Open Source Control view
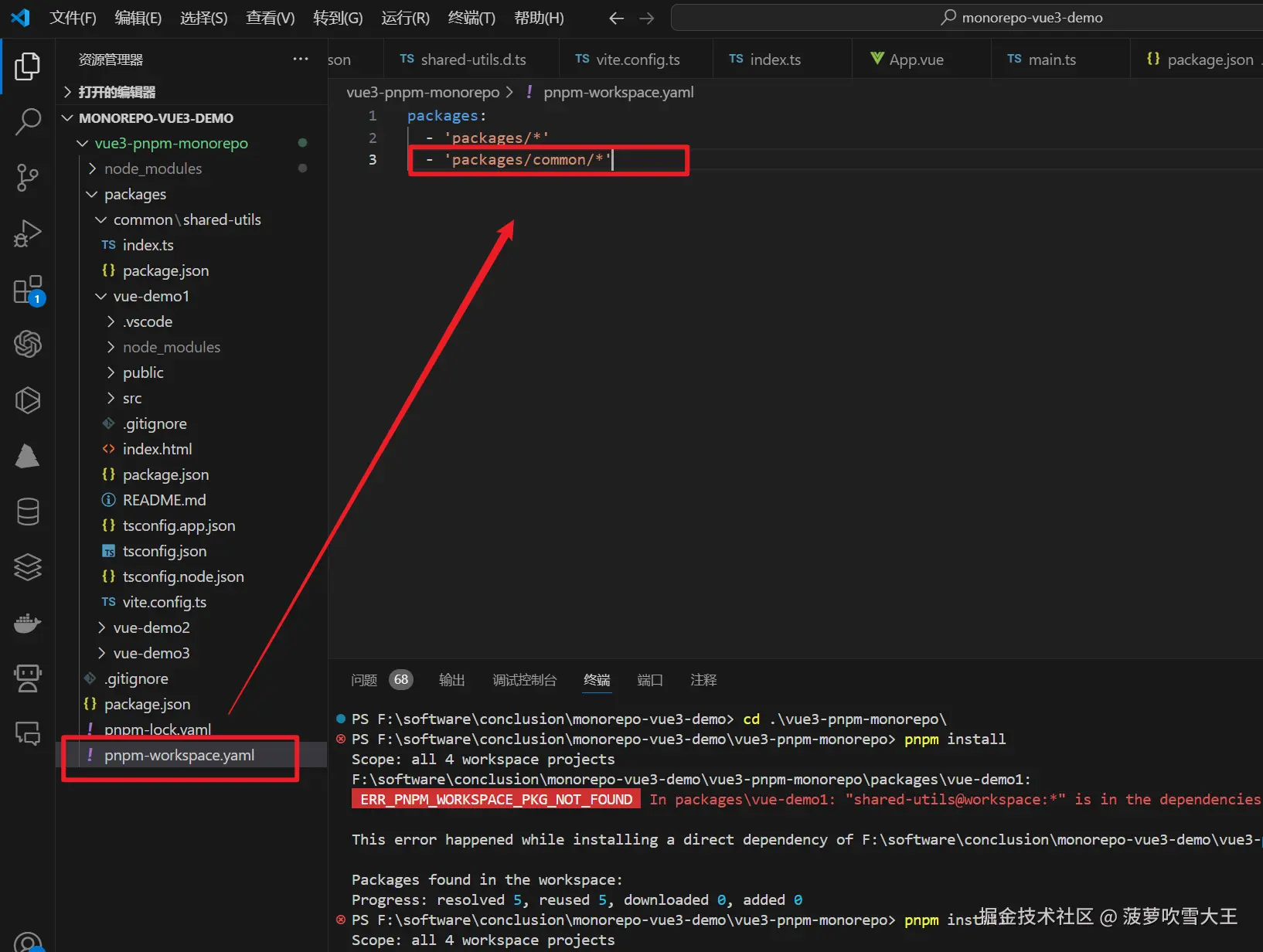The image size is (1263, 952). pyautogui.click(x=28, y=178)
